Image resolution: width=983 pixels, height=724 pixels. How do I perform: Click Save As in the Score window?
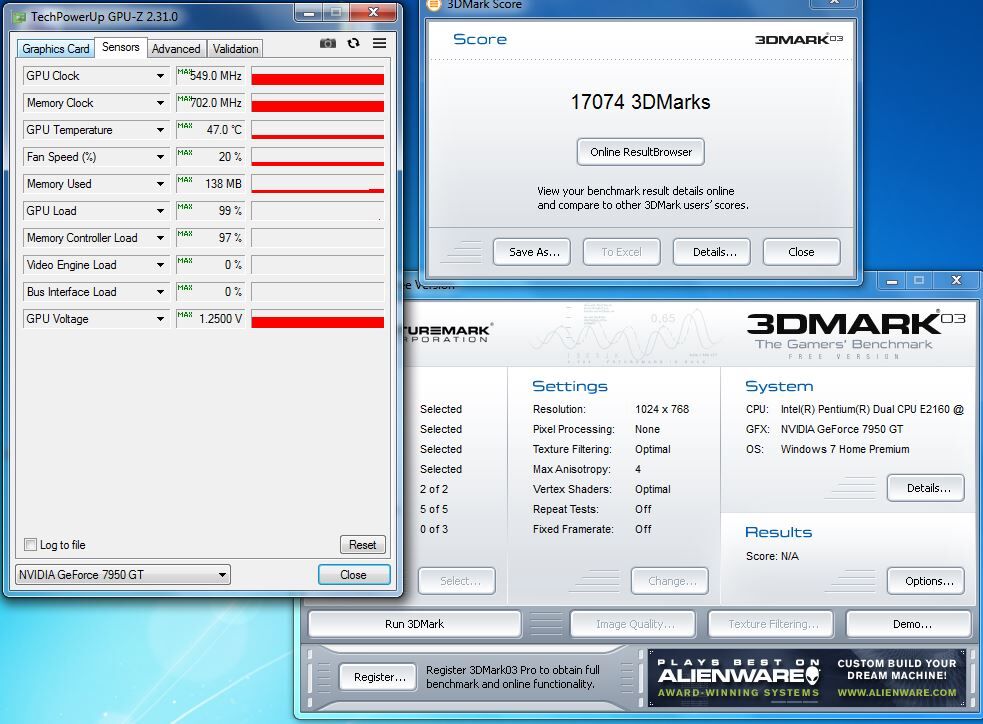[532, 252]
